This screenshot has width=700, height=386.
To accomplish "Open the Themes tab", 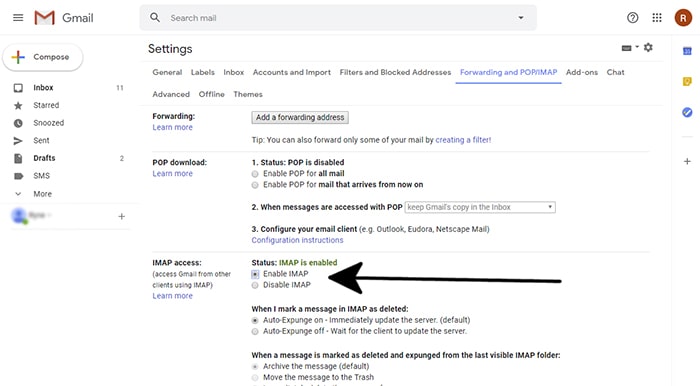I will coord(248,94).
